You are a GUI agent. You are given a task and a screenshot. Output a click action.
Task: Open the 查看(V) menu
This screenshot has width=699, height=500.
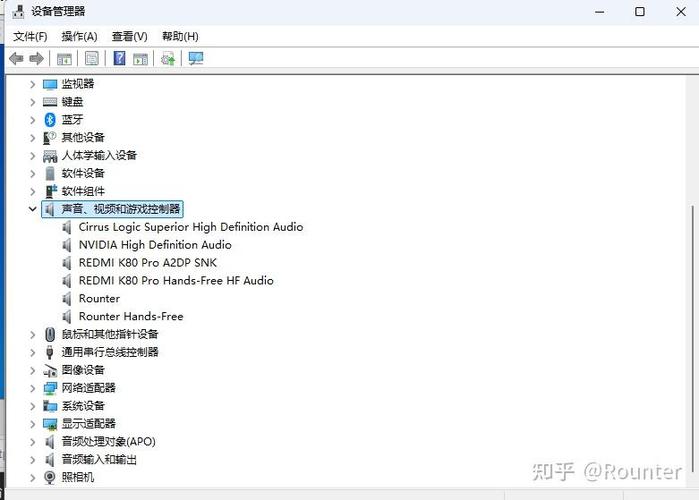[129, 37]
